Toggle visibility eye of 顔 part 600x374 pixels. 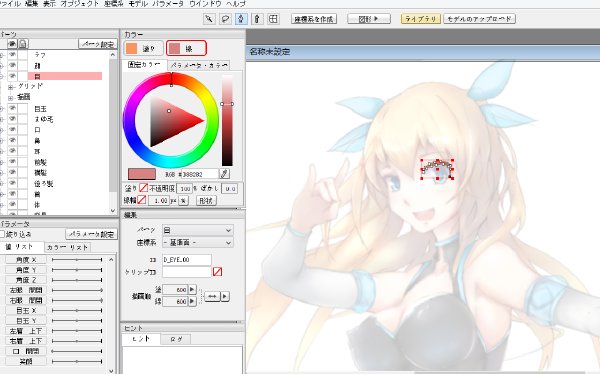(12, 65)
